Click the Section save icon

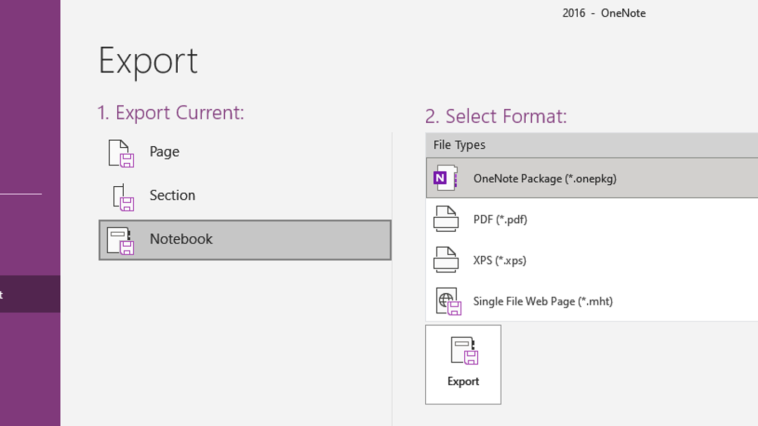pyautogui.click(x=123, y=197)
